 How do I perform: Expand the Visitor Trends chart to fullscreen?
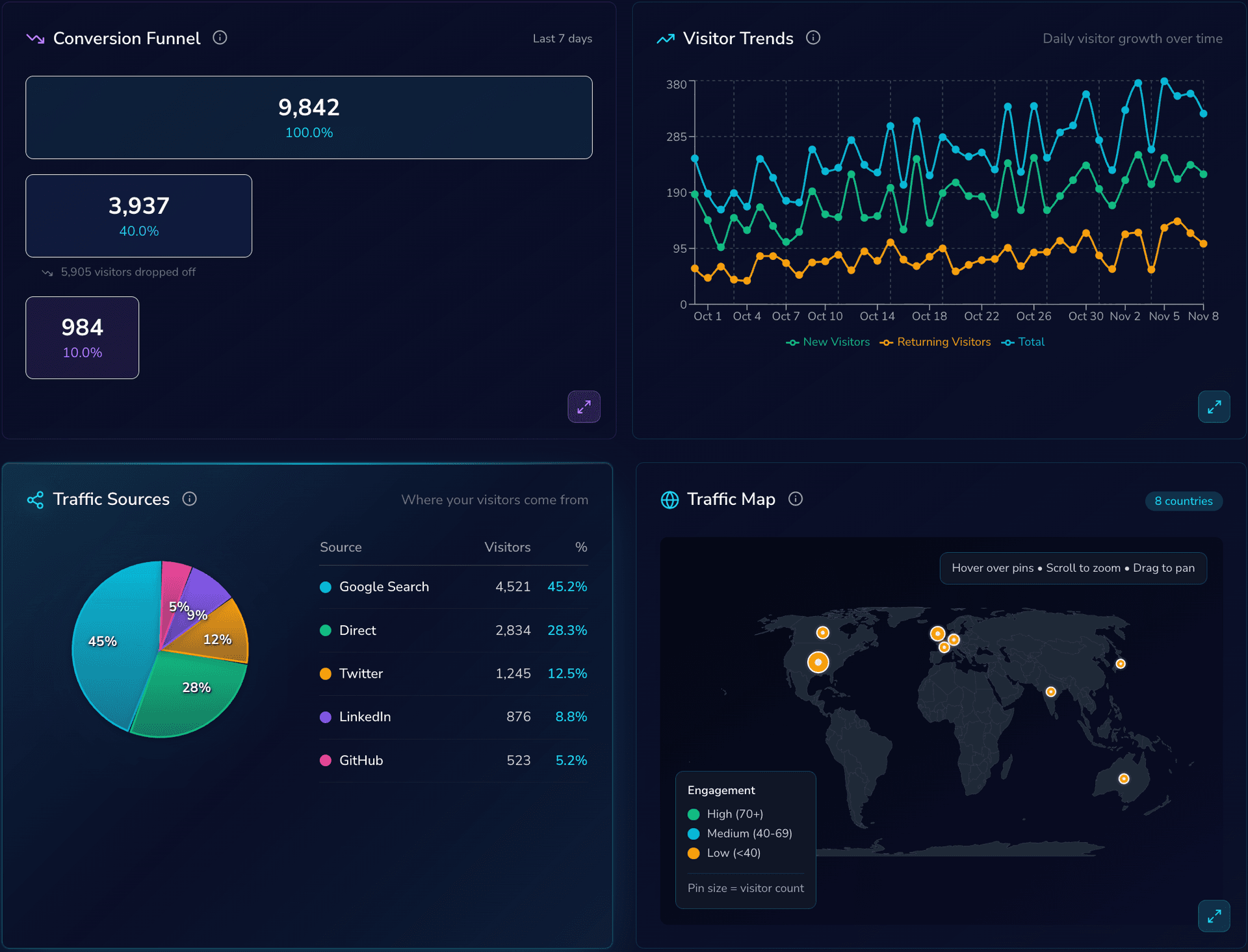click(x=1214, y=407)
